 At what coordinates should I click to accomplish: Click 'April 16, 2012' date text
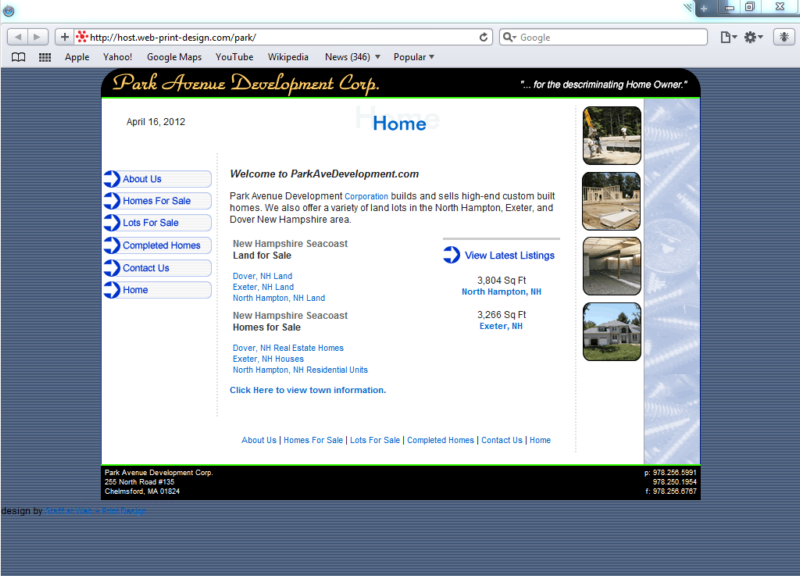click(156, 122)
